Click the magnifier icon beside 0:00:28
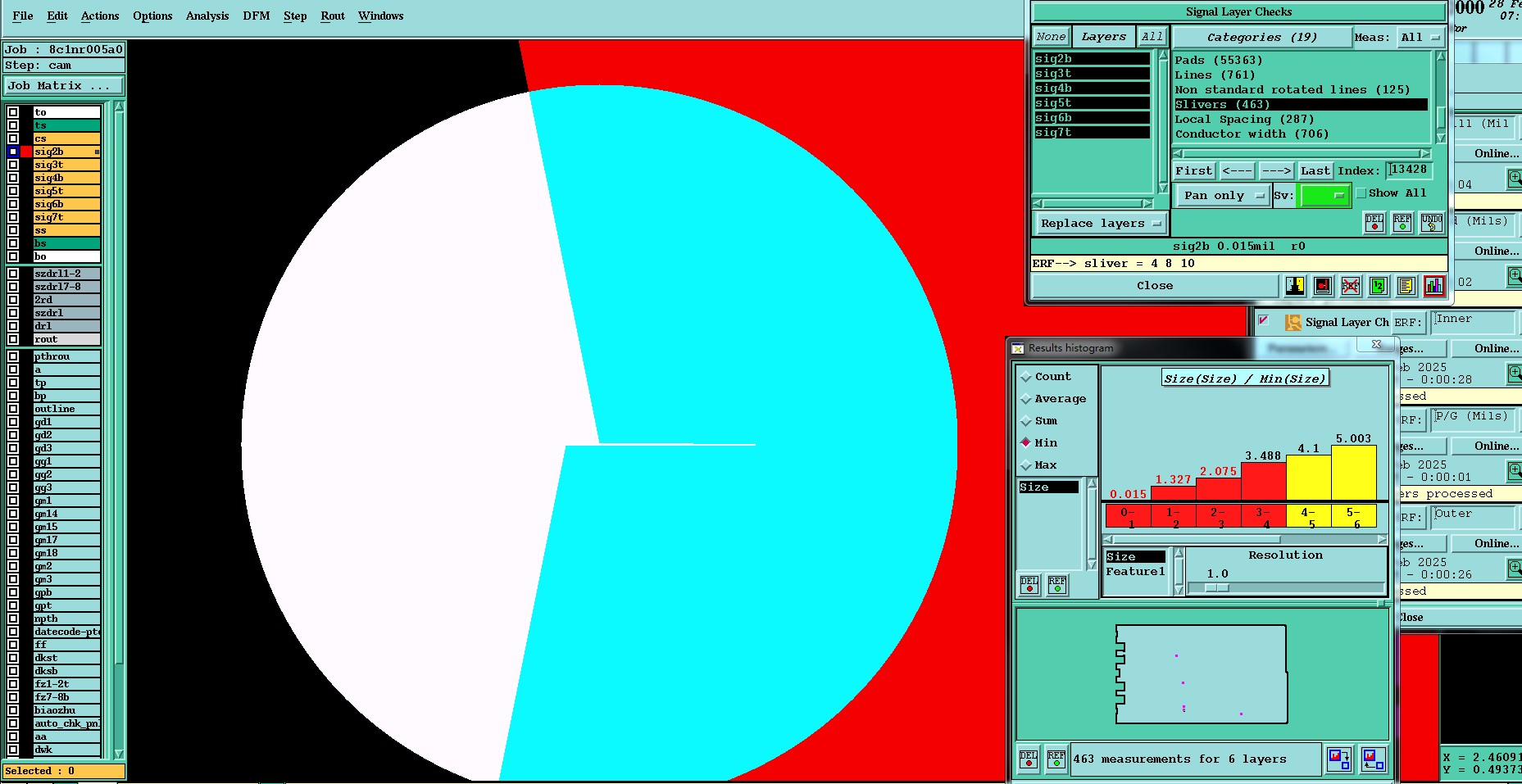The width and height of the screenshot is (1522, 784). pos(1515,374)
